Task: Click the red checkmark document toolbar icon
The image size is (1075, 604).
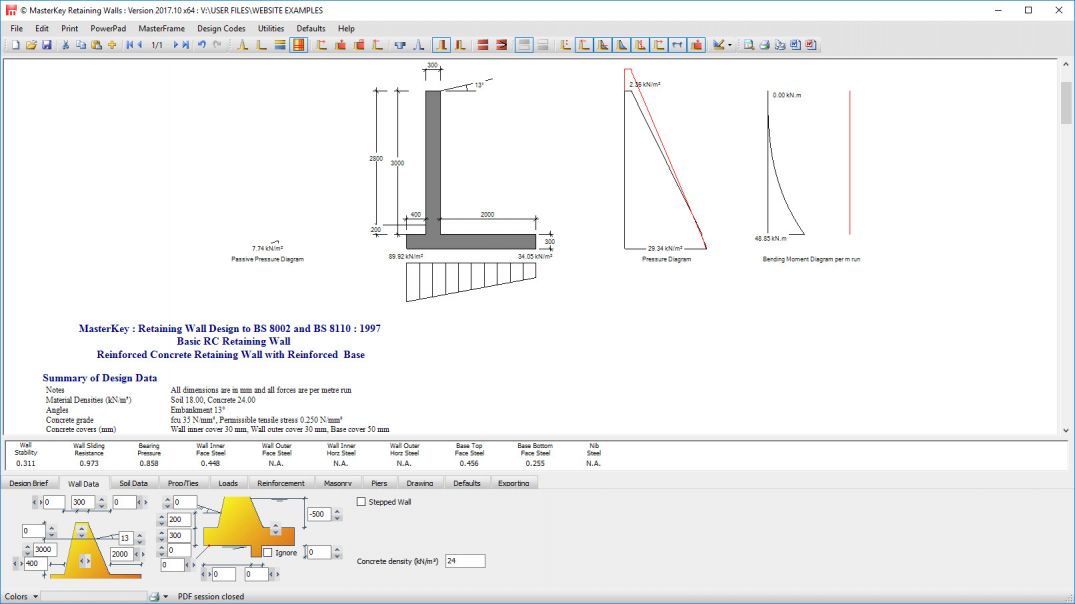Action: [811, 45]
